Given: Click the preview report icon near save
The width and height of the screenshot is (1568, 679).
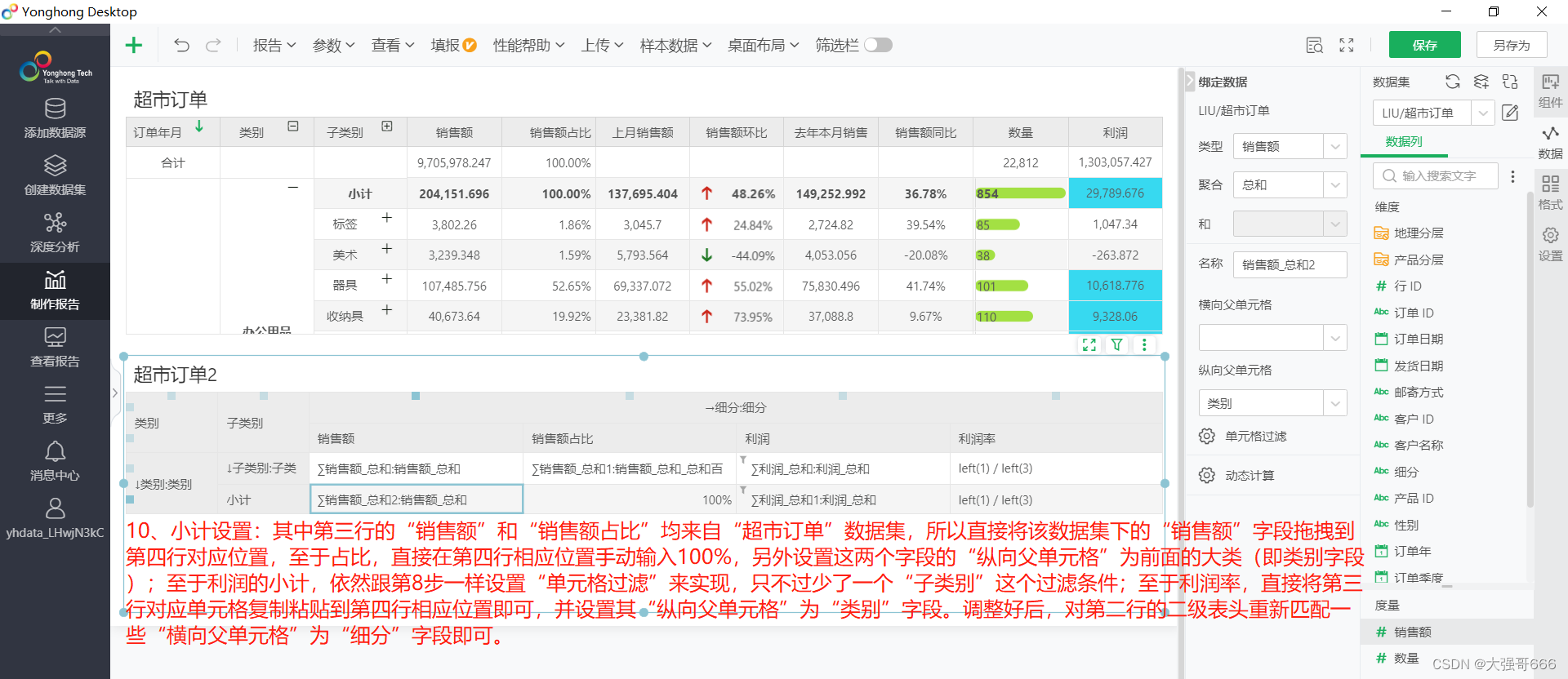Looking at the screenshot, I should [x=1314, y=45].
